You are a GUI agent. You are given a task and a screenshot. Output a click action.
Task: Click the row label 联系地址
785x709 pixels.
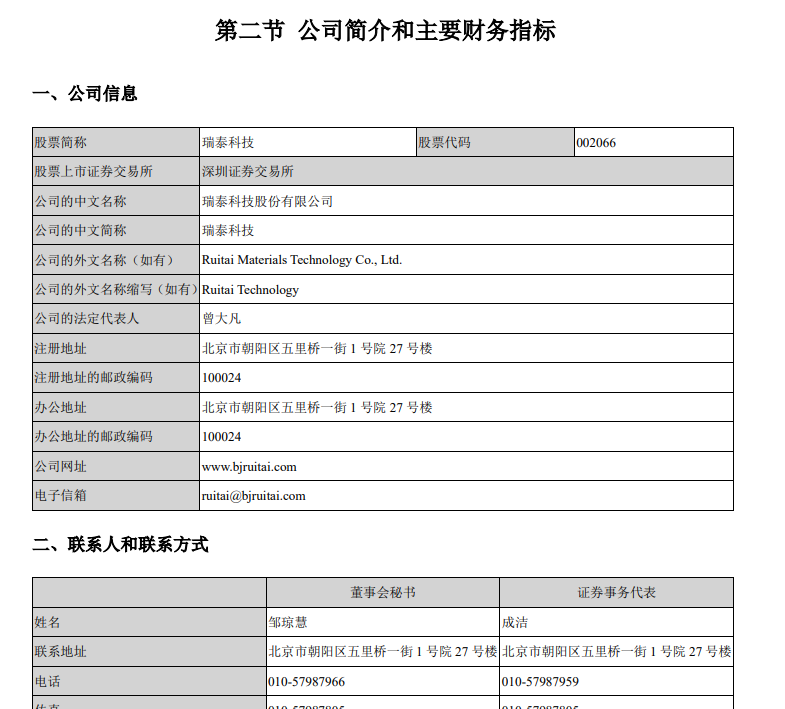tap(60, 651)
